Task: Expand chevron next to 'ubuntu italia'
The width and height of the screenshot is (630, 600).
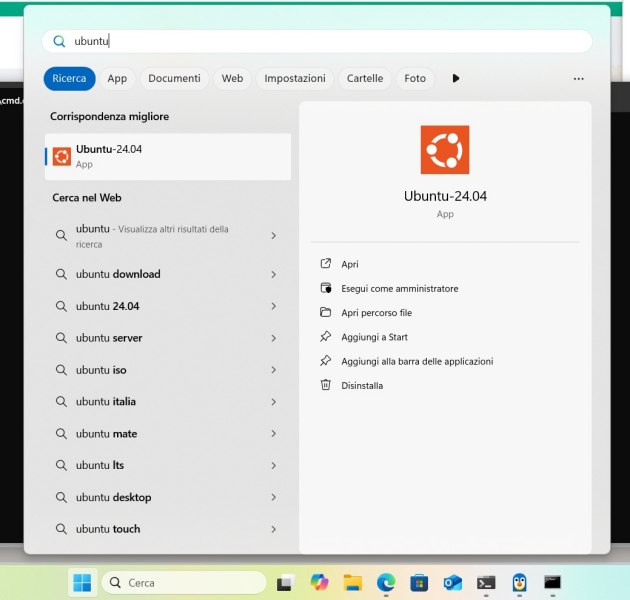Action: point(274,401)
